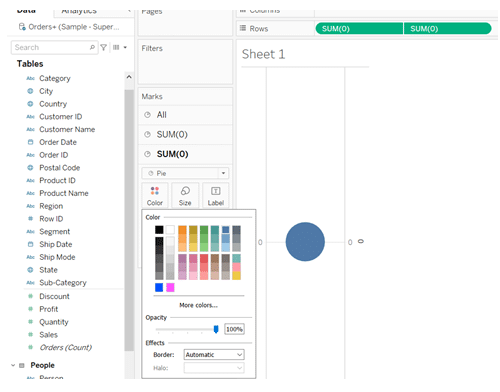Viewport: 500px width, 392px height.
Task: Open the dropdown arrow next to view options
Action: pos(125,47)
